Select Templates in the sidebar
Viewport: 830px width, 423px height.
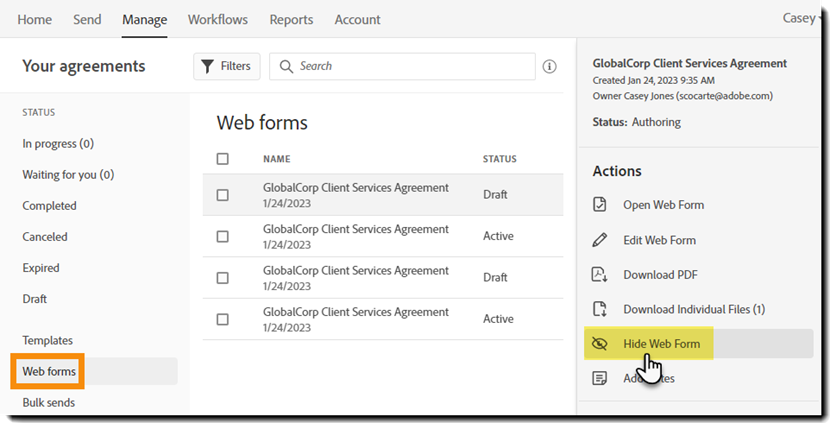[x=48, y=340]
